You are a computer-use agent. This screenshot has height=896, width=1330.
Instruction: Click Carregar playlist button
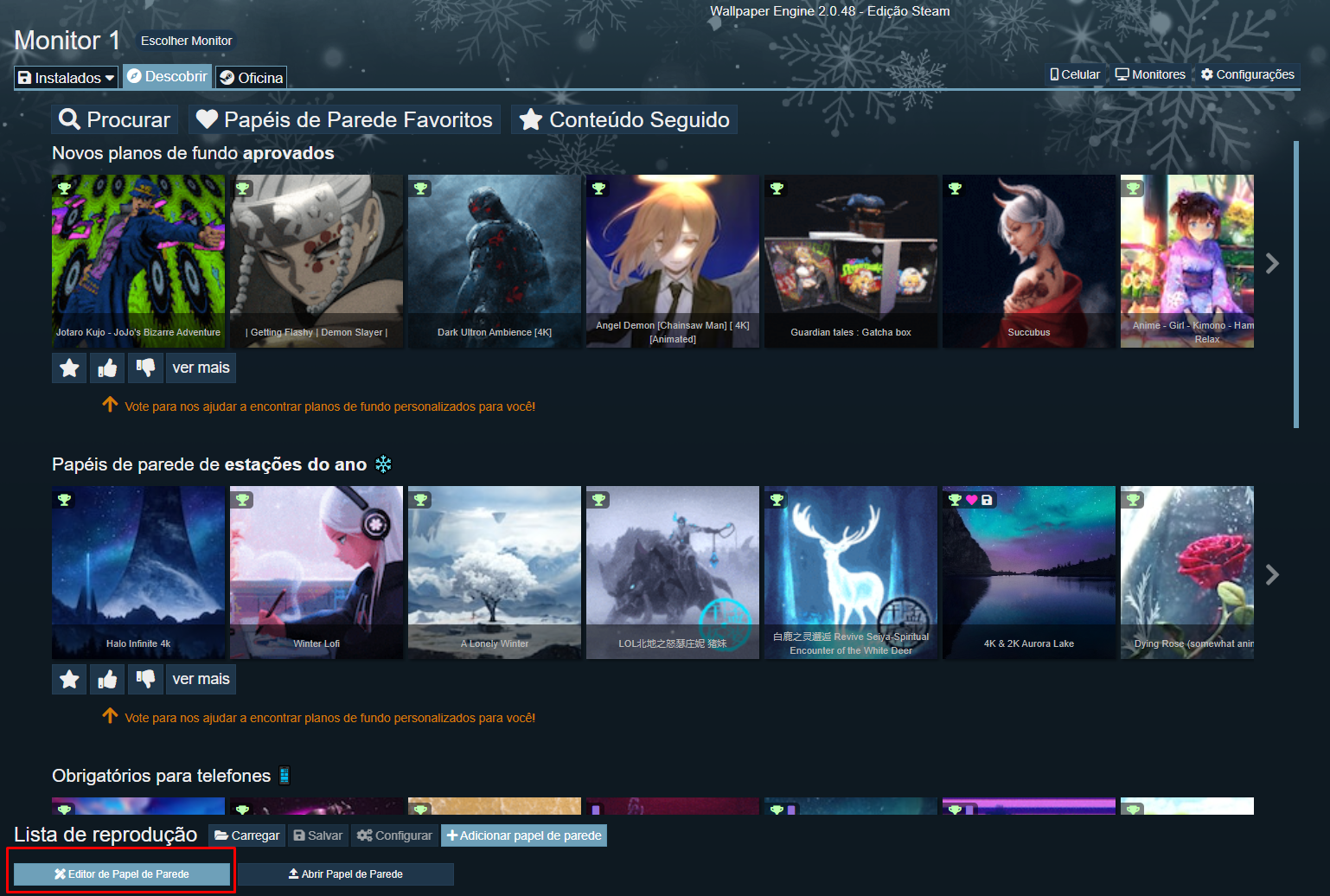click(247, 835)
